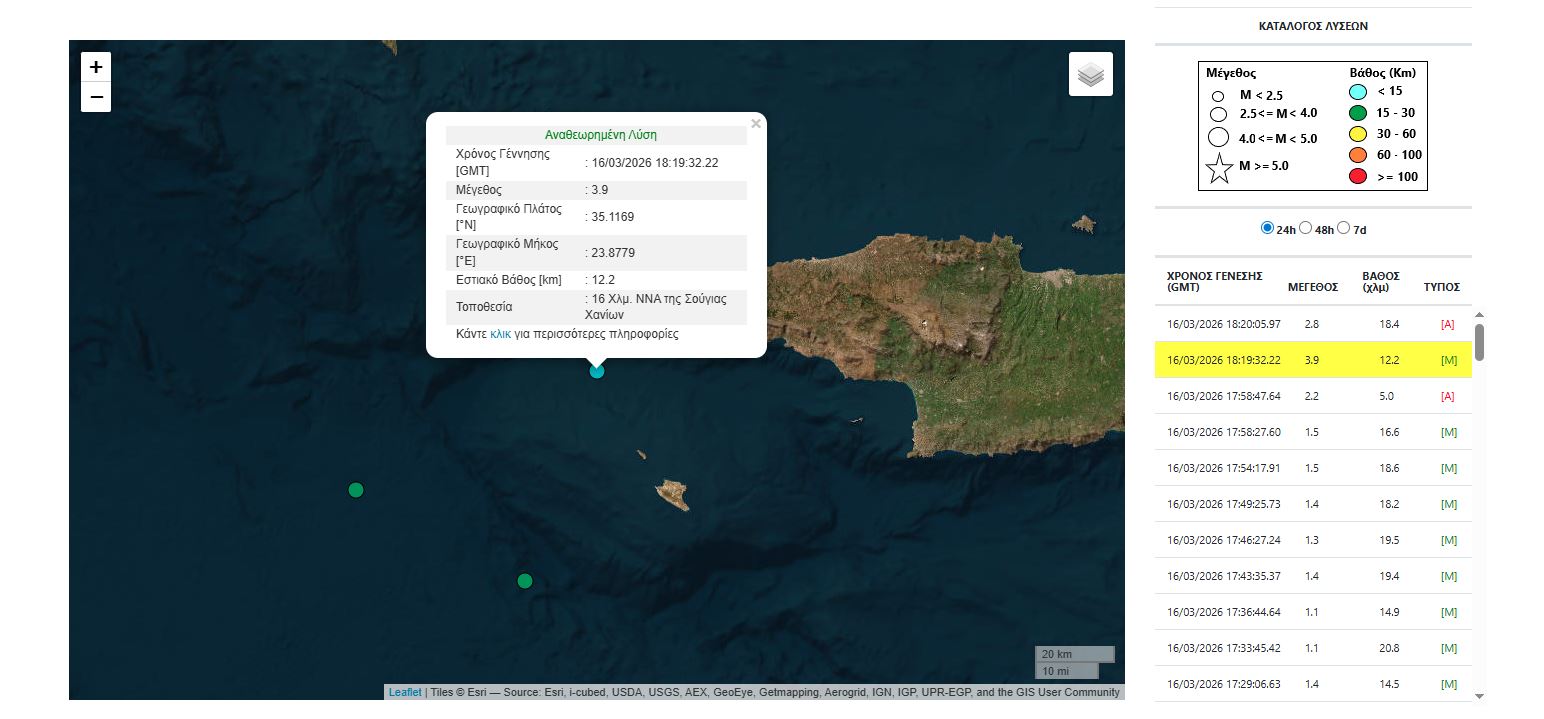
Task: Zoom in on the map
Action: pyautogui.click(x=96, y=67)
